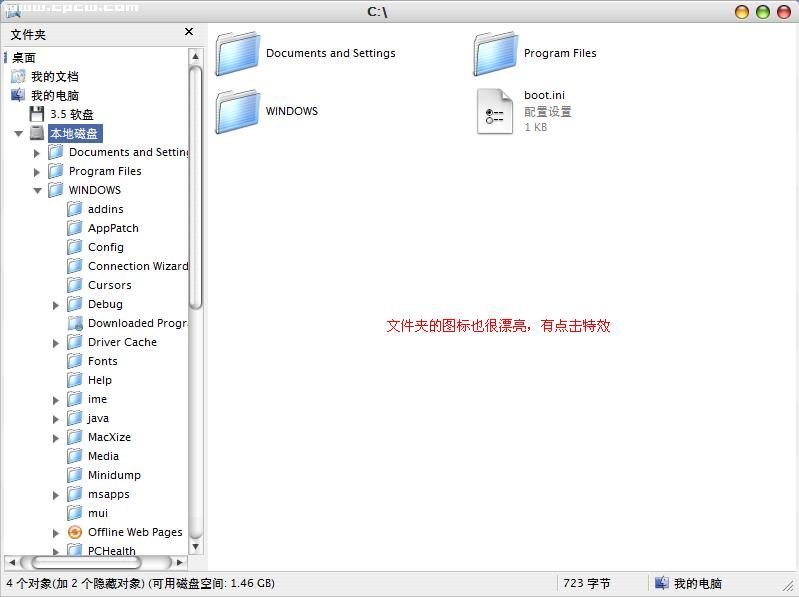The height and width of the screenshot is (597, 799).
Task: Select 桌面 in the folder tree
Action: click(24, 57)
